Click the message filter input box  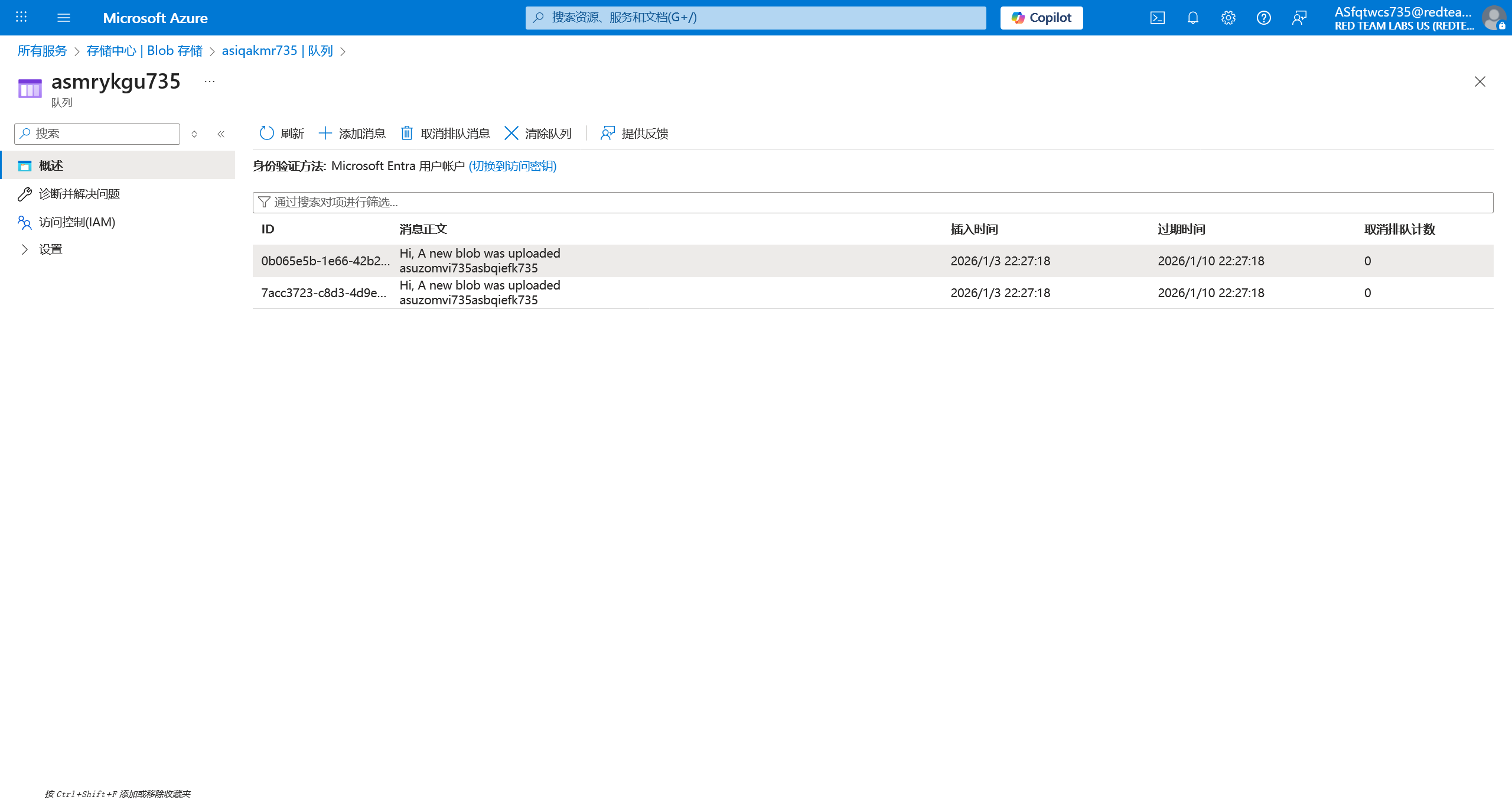[873, 202]
